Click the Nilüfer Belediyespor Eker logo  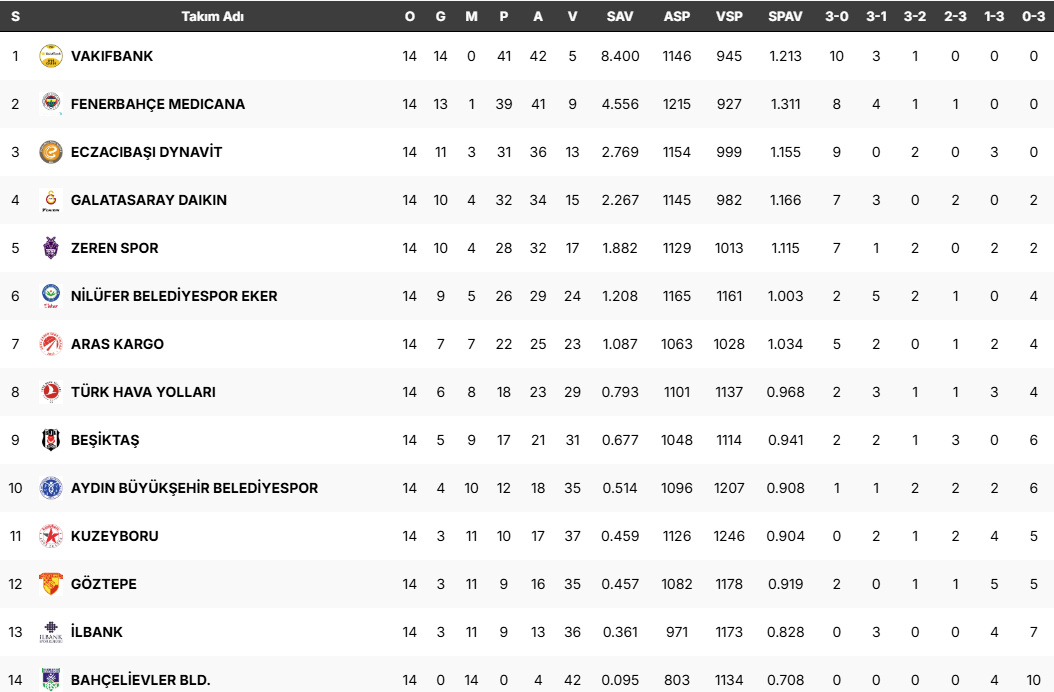50,296
